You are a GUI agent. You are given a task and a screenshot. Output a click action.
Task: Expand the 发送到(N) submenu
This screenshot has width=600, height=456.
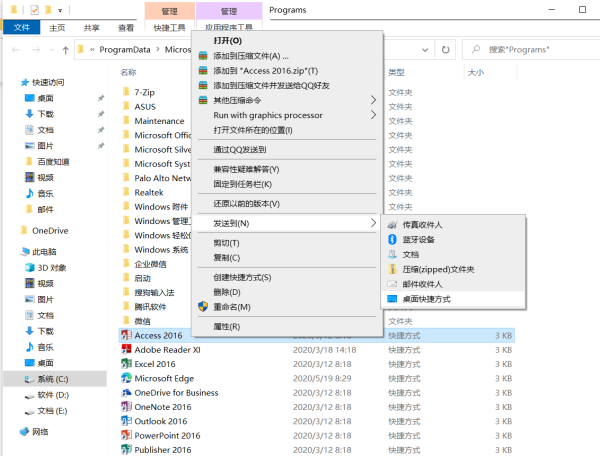pyautogui.click(x=287, y=223)
